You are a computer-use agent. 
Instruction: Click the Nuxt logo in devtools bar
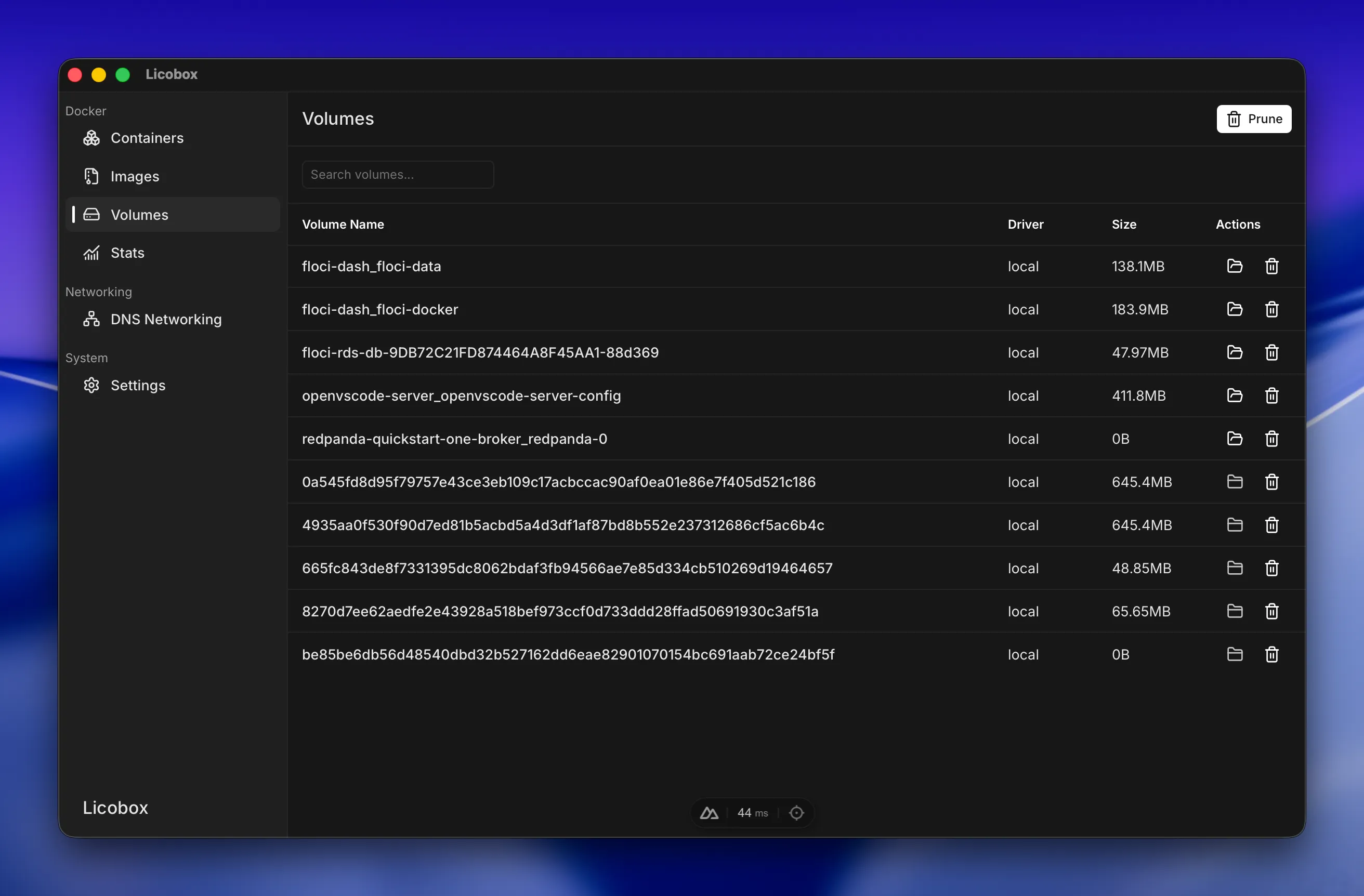pyautogui.click(x=709, y=812)
